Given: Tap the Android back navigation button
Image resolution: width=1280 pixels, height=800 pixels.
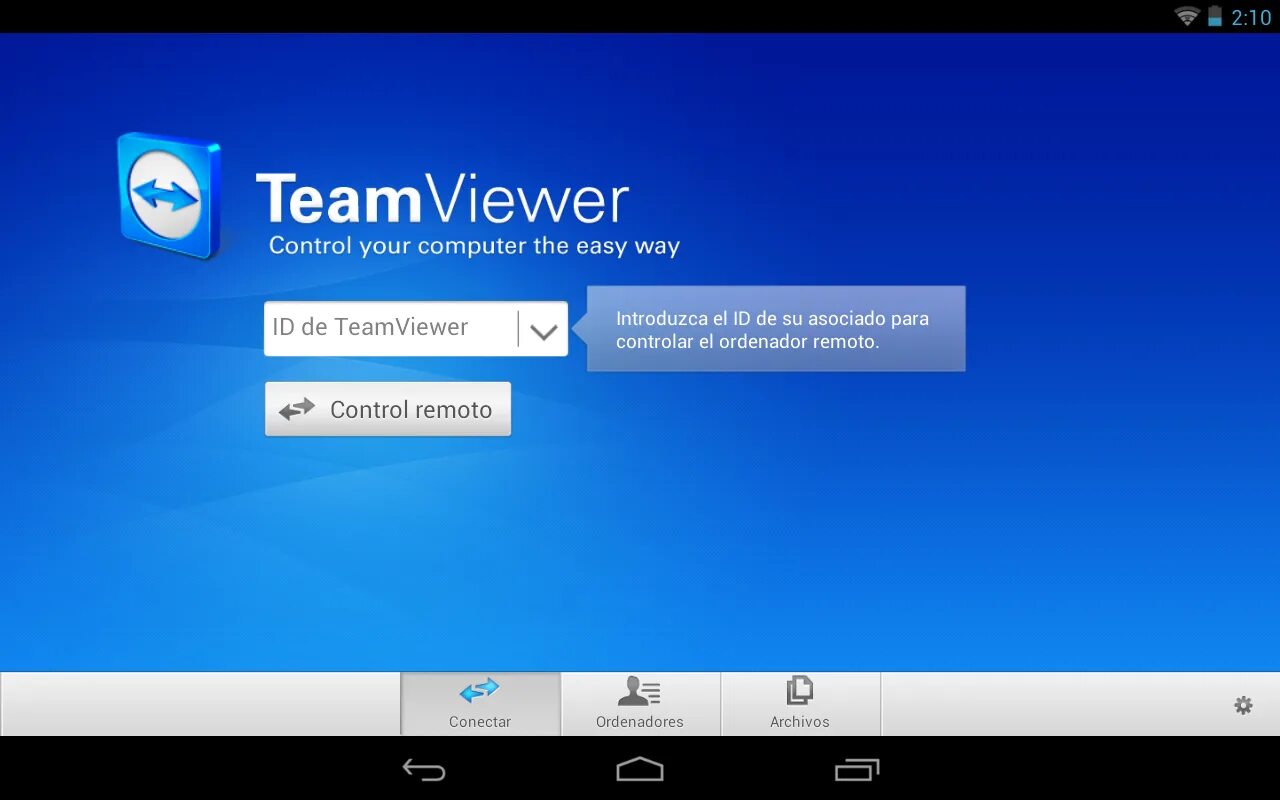Looking at the screenshot, I should coord(424,769).
